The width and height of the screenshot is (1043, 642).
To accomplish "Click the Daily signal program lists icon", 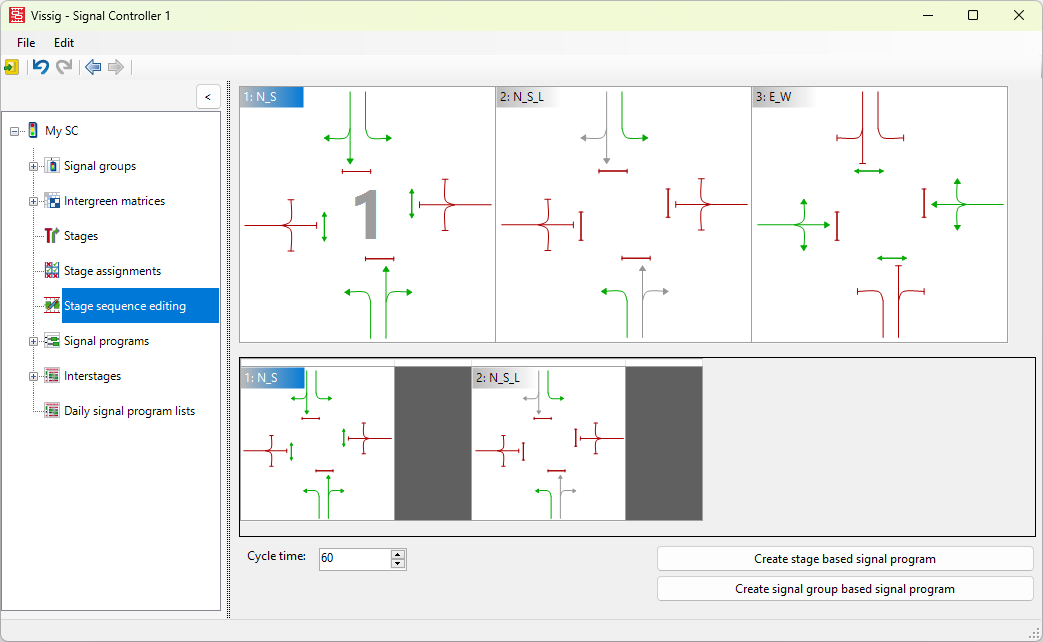I will 52,411.
